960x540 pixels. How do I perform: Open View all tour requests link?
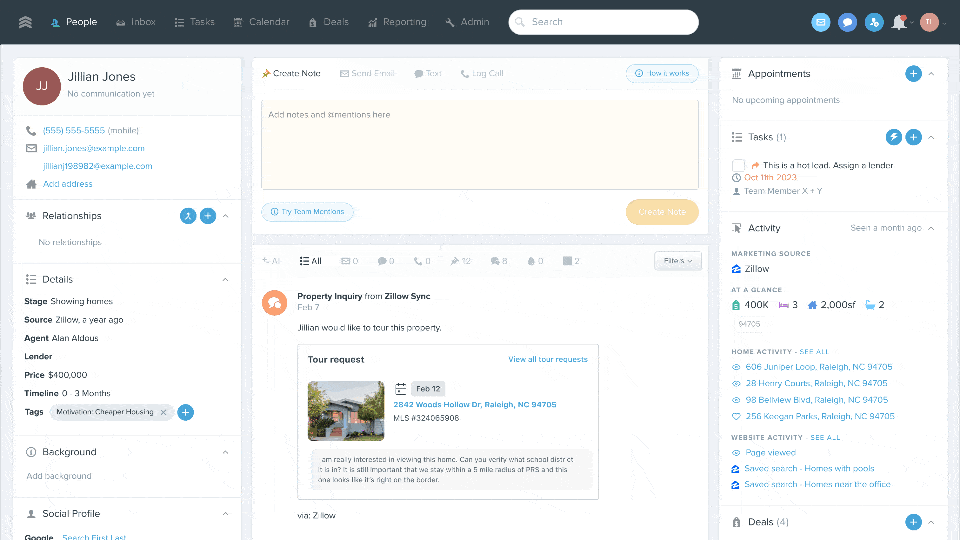tap(547, 359)
